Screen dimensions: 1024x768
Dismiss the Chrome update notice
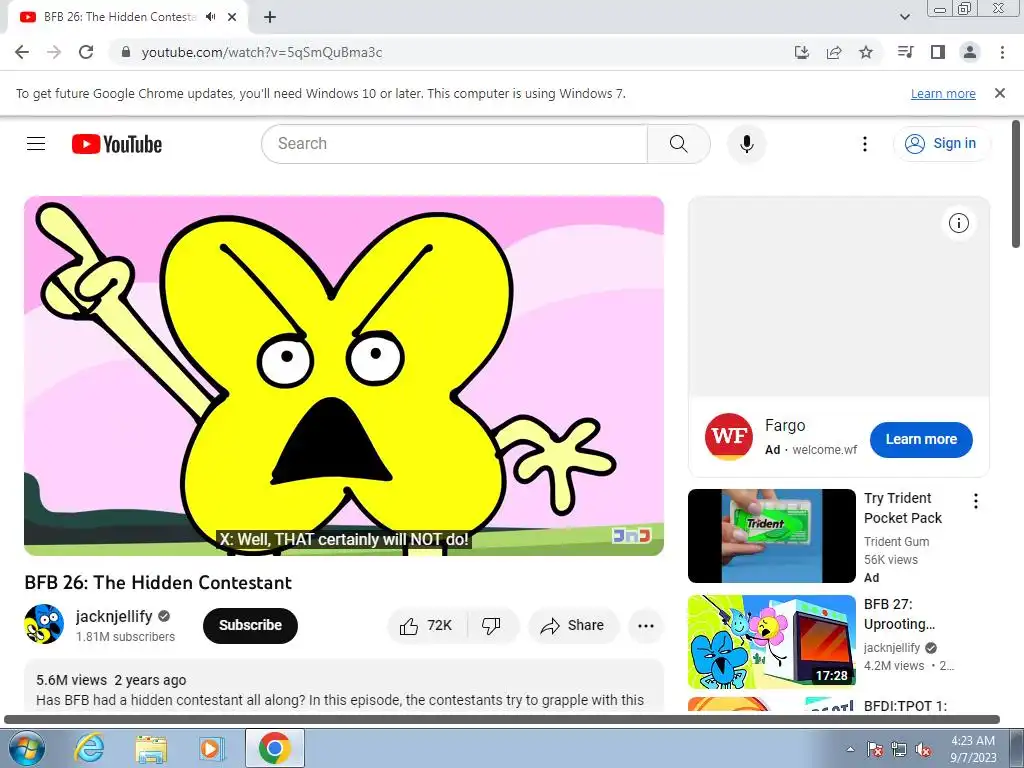point(1000,93)
